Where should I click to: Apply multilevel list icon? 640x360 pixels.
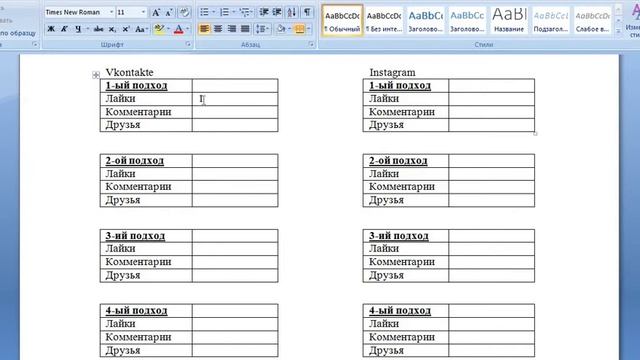tap(244, 12)
